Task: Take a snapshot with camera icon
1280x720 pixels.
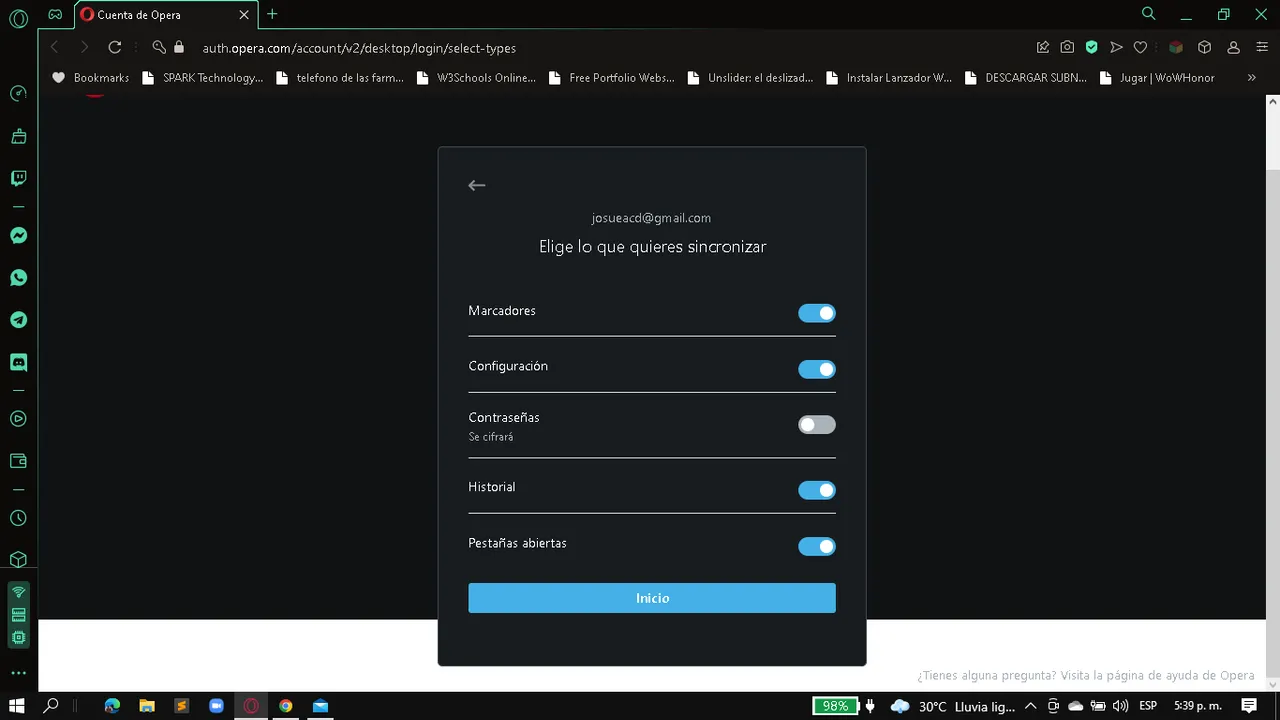Action: 1067,47
